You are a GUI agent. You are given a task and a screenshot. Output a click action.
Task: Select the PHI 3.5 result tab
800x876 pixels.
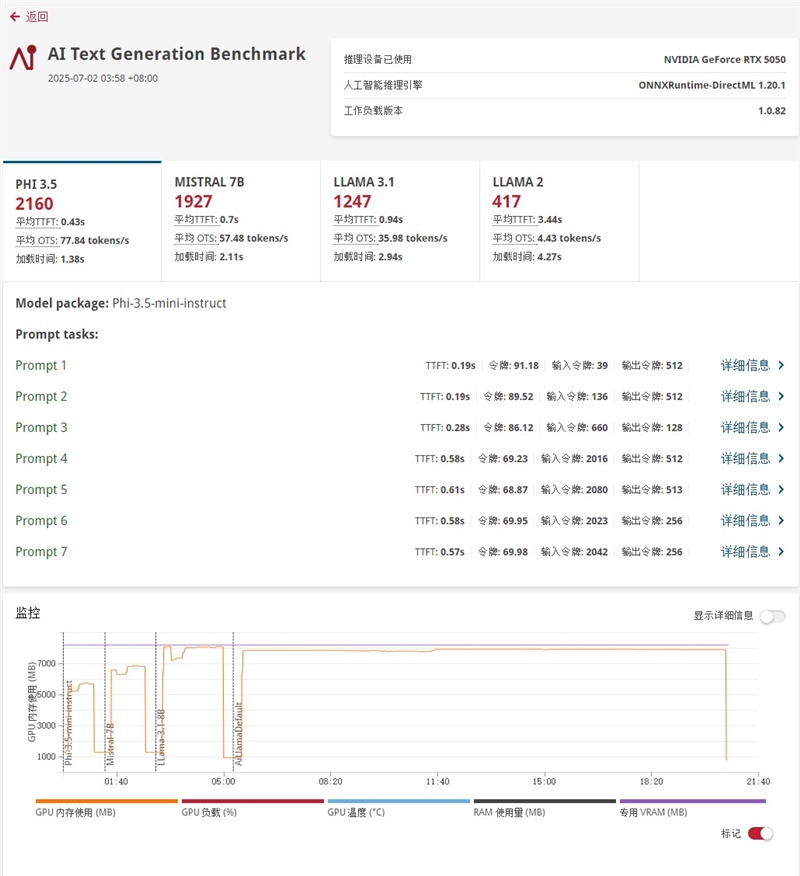coord(82,221)
